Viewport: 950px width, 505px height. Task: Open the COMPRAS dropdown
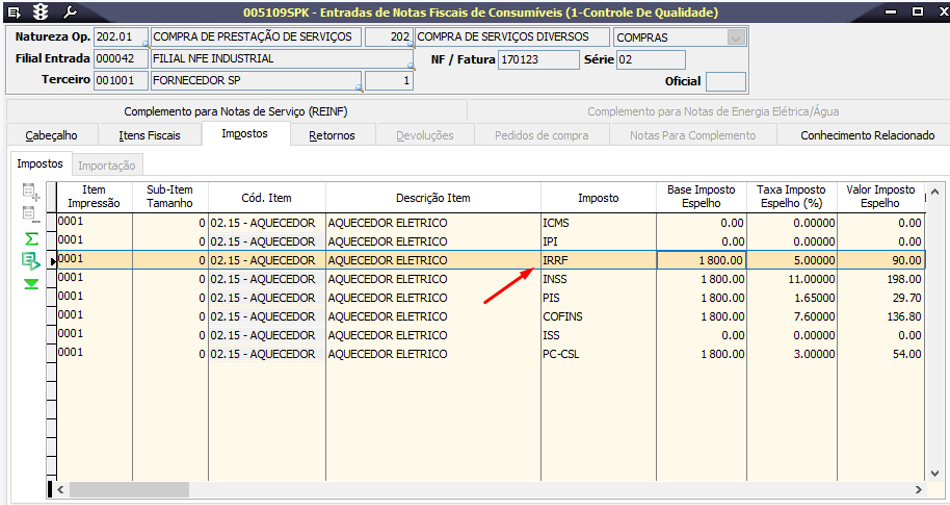click(736, 38)
